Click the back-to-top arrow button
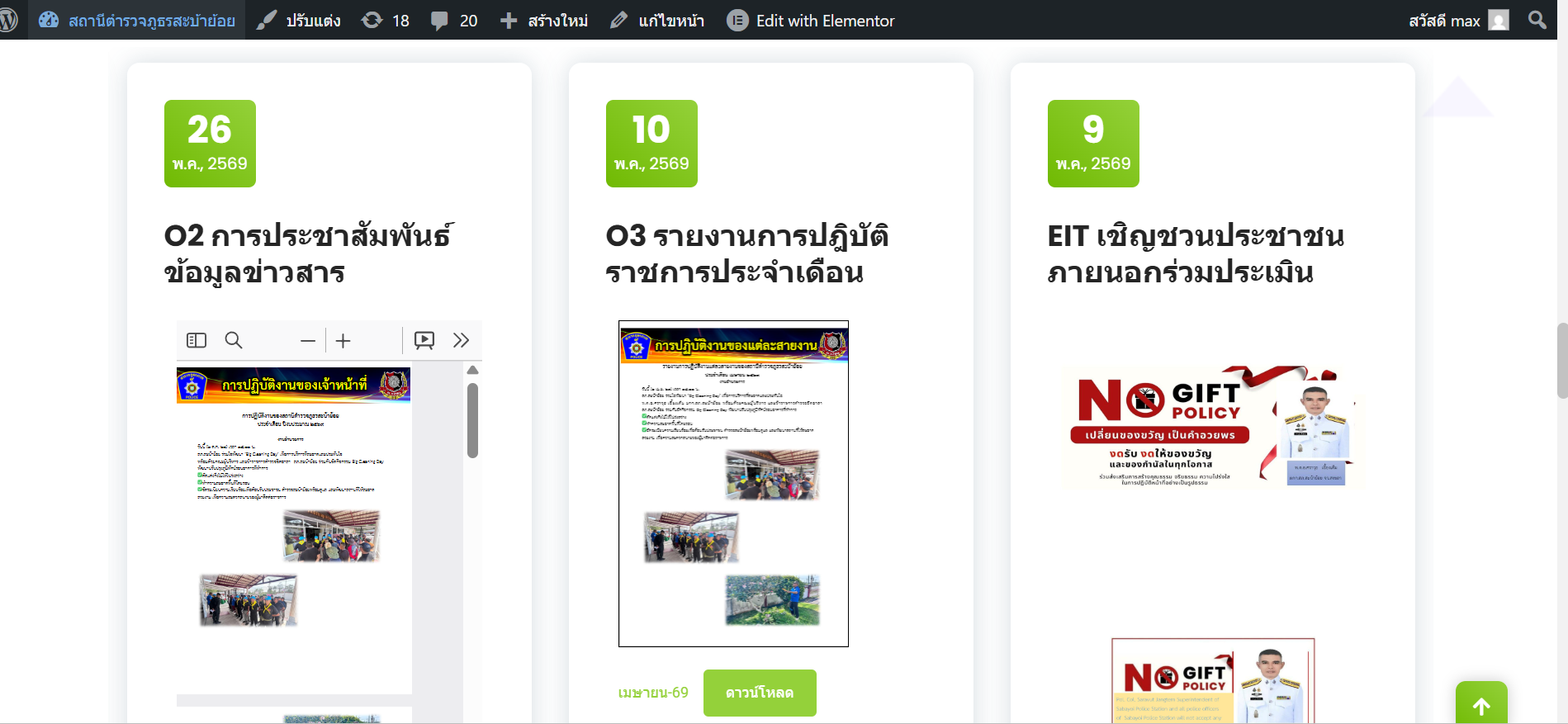The height and width of the screenshot is (724, 1568). 1481,704
